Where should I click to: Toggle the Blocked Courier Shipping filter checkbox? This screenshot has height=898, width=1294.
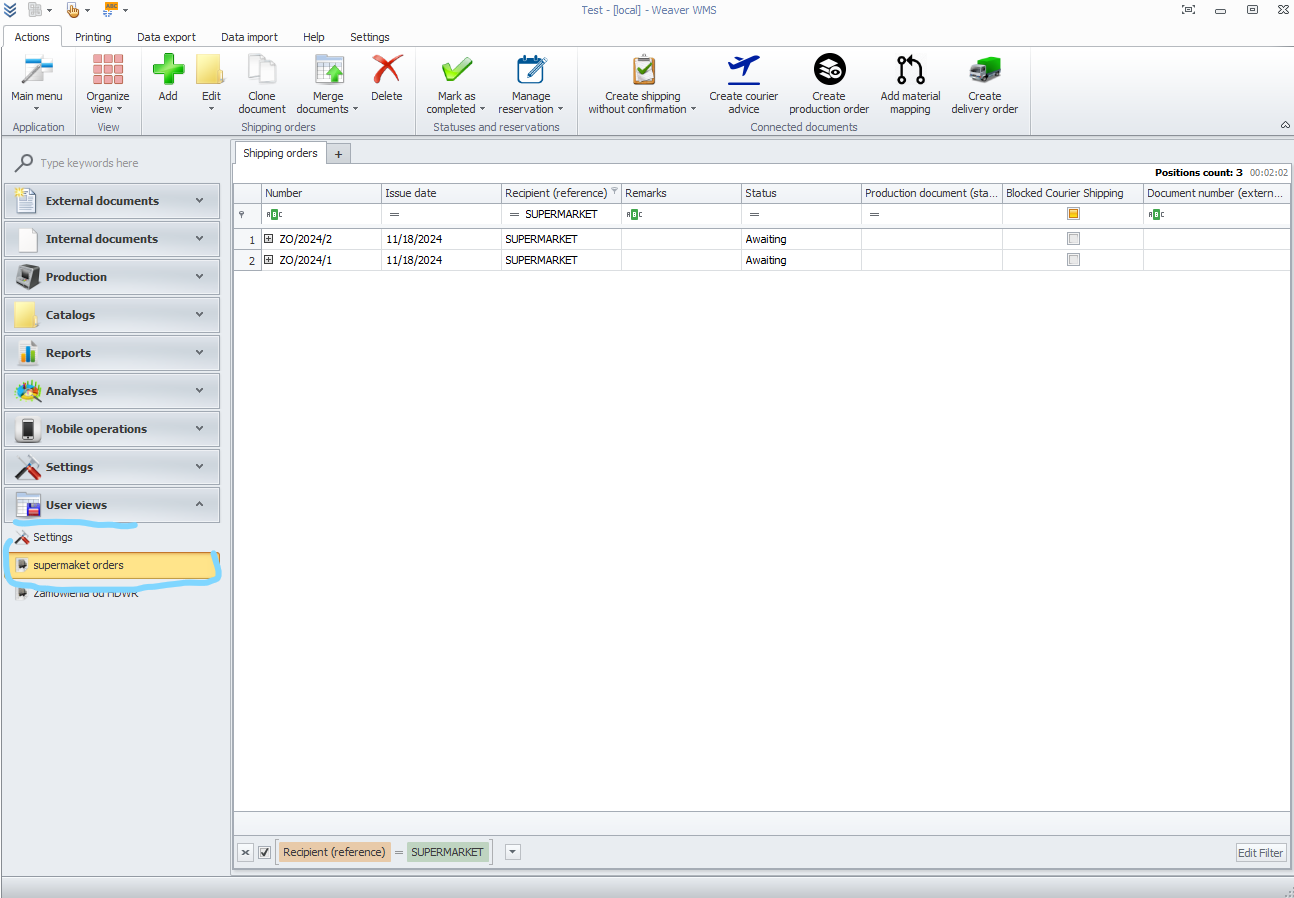click(1073, 214)
